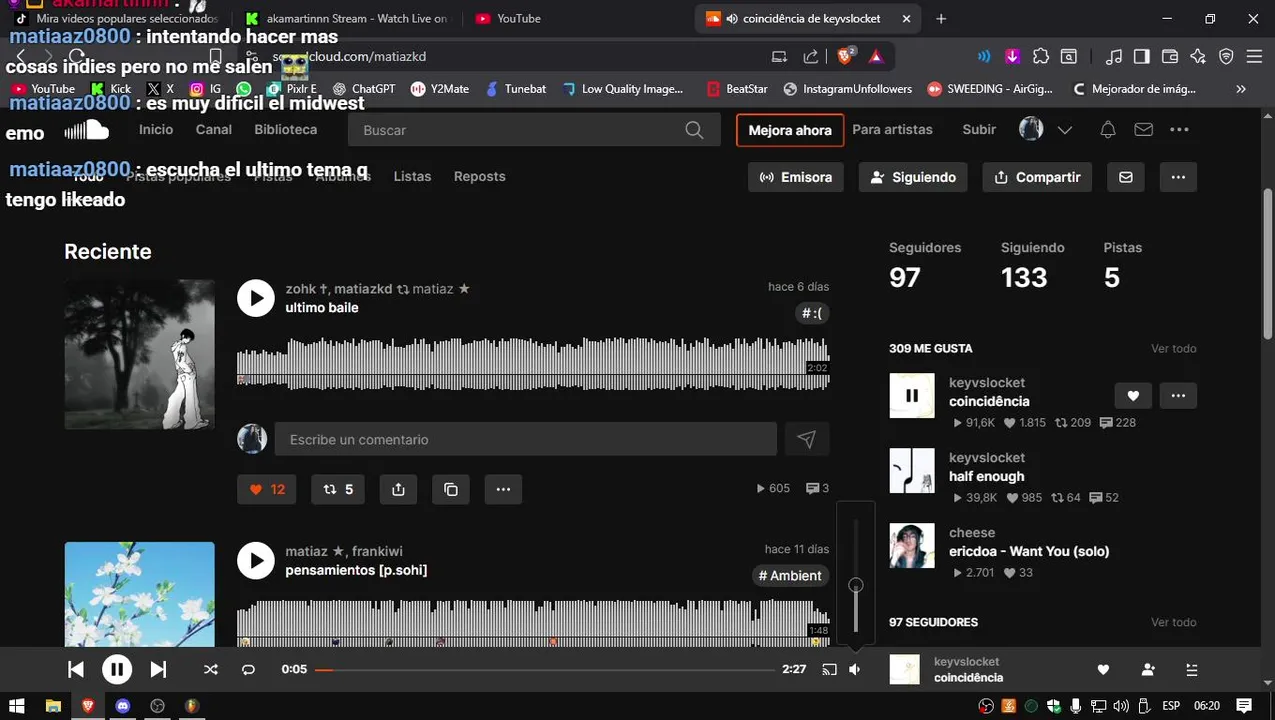Click the Buscar search field

[x=534, y=130]
